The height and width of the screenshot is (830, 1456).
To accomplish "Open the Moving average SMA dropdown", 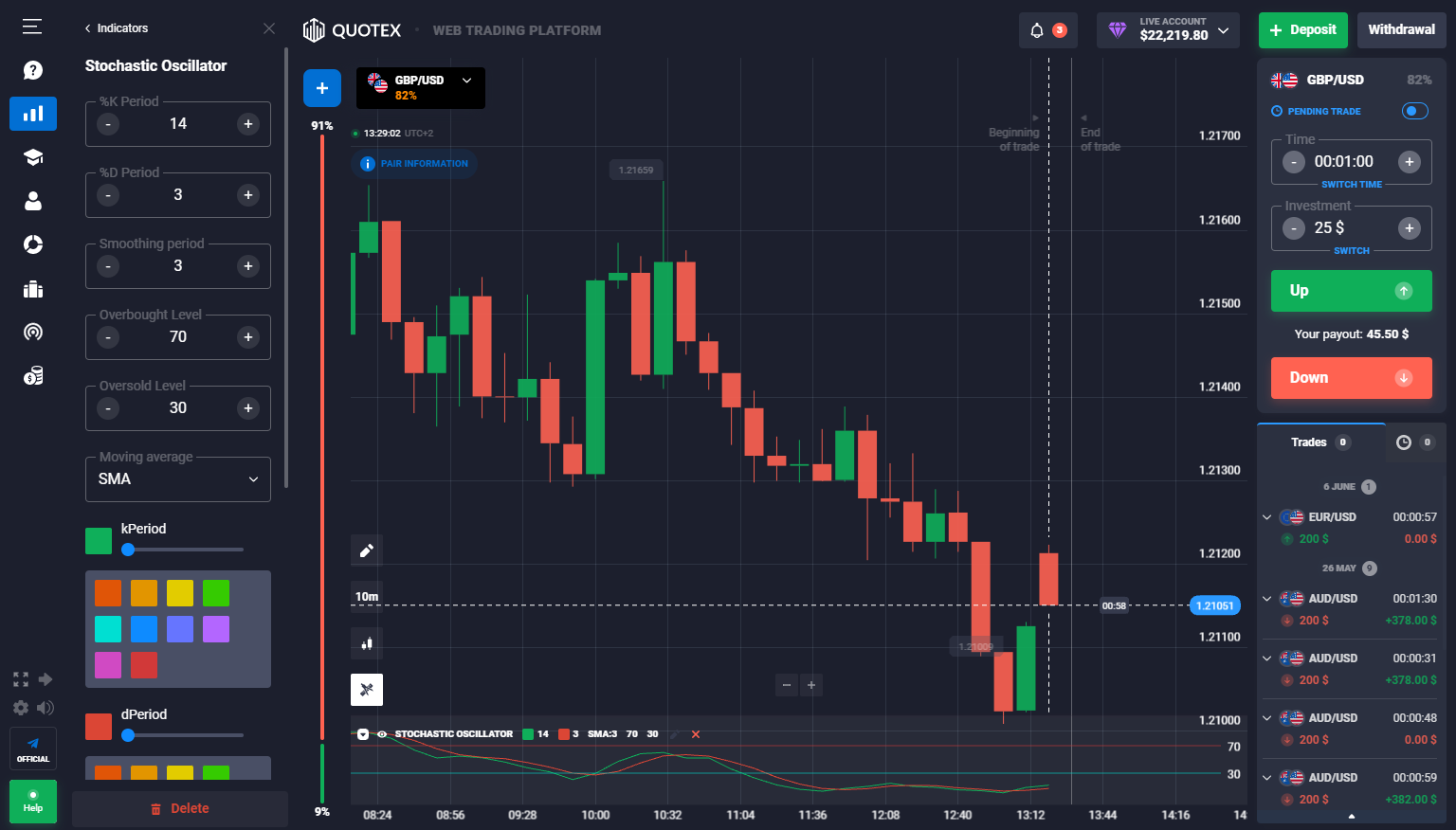I will [178, 479].
